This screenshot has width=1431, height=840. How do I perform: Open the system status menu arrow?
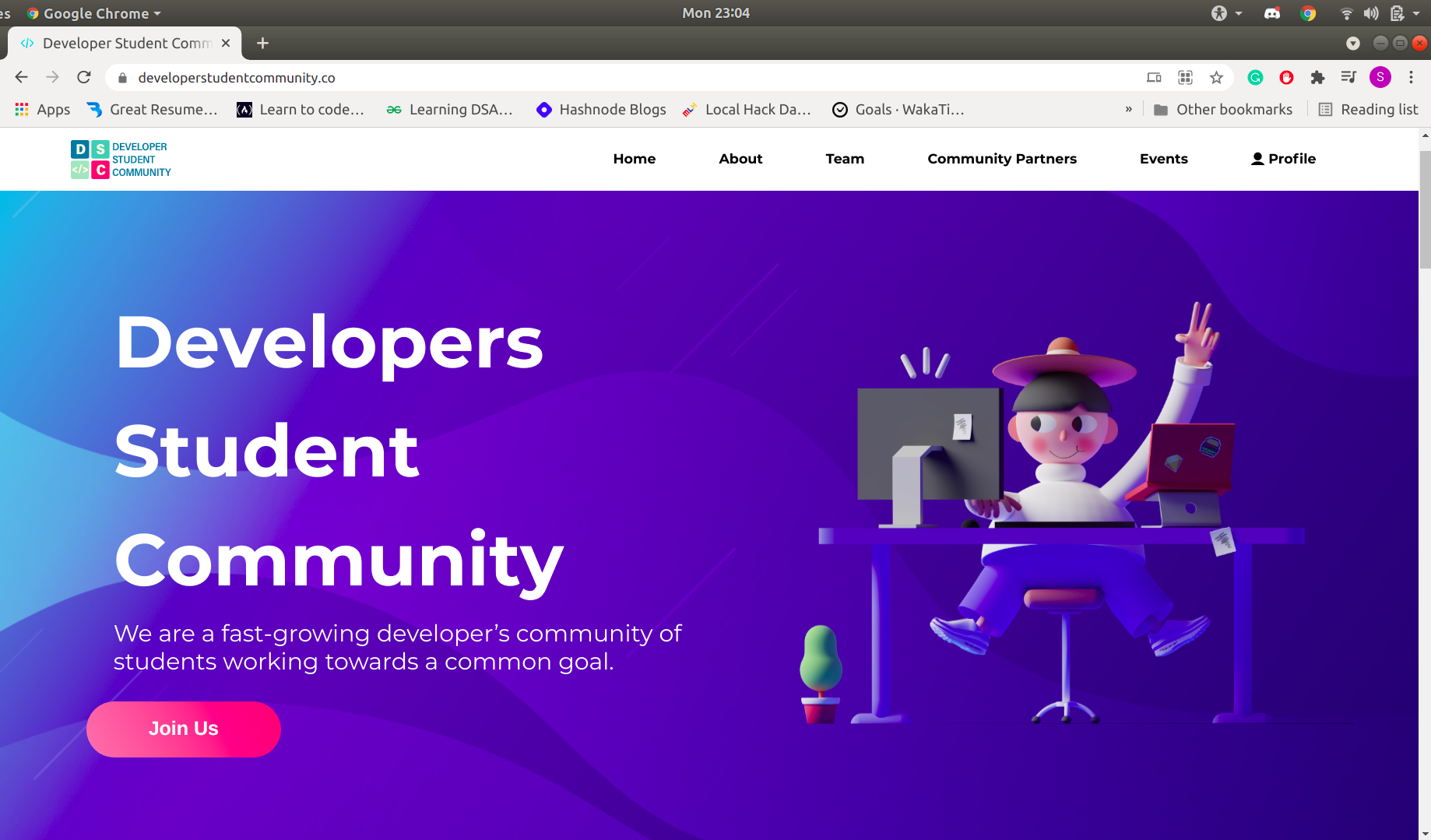1416,13
